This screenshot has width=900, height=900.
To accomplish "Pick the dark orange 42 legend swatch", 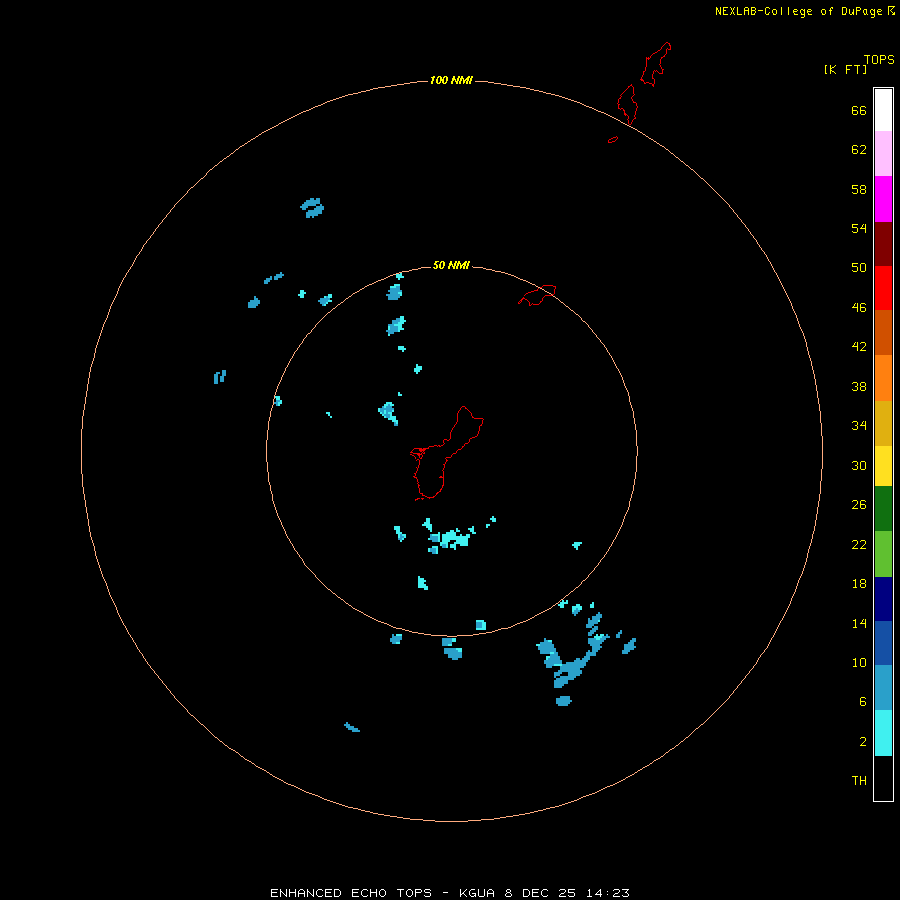I will click(883, 332).
